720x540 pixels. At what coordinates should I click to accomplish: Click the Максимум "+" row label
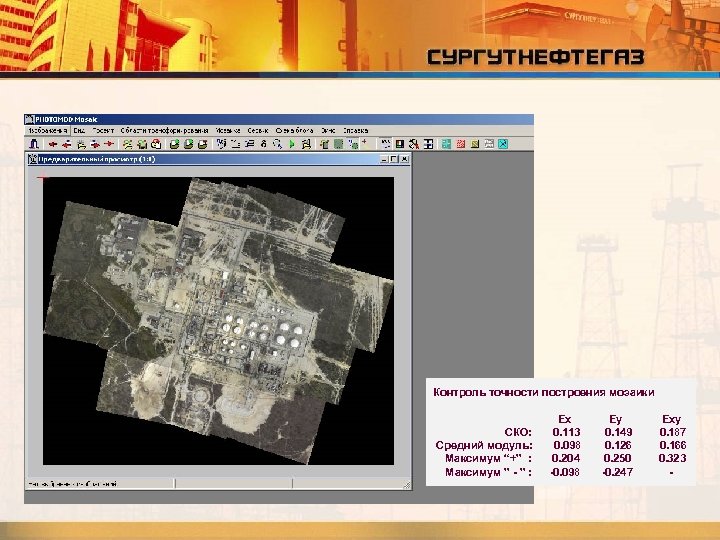[488, 458]
